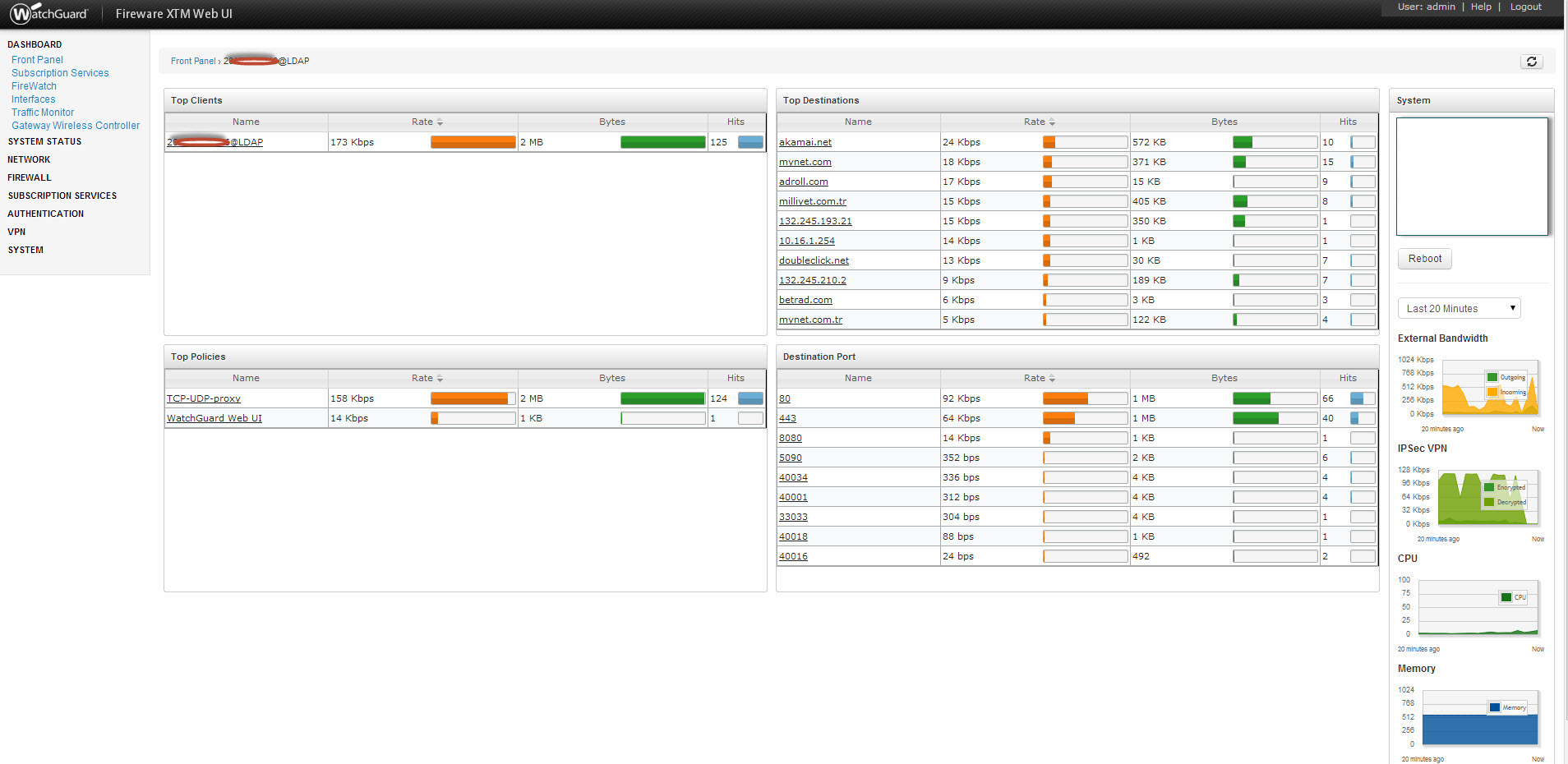Open destination port 33033
The image size is (1568, 764).
pos(793,517)
